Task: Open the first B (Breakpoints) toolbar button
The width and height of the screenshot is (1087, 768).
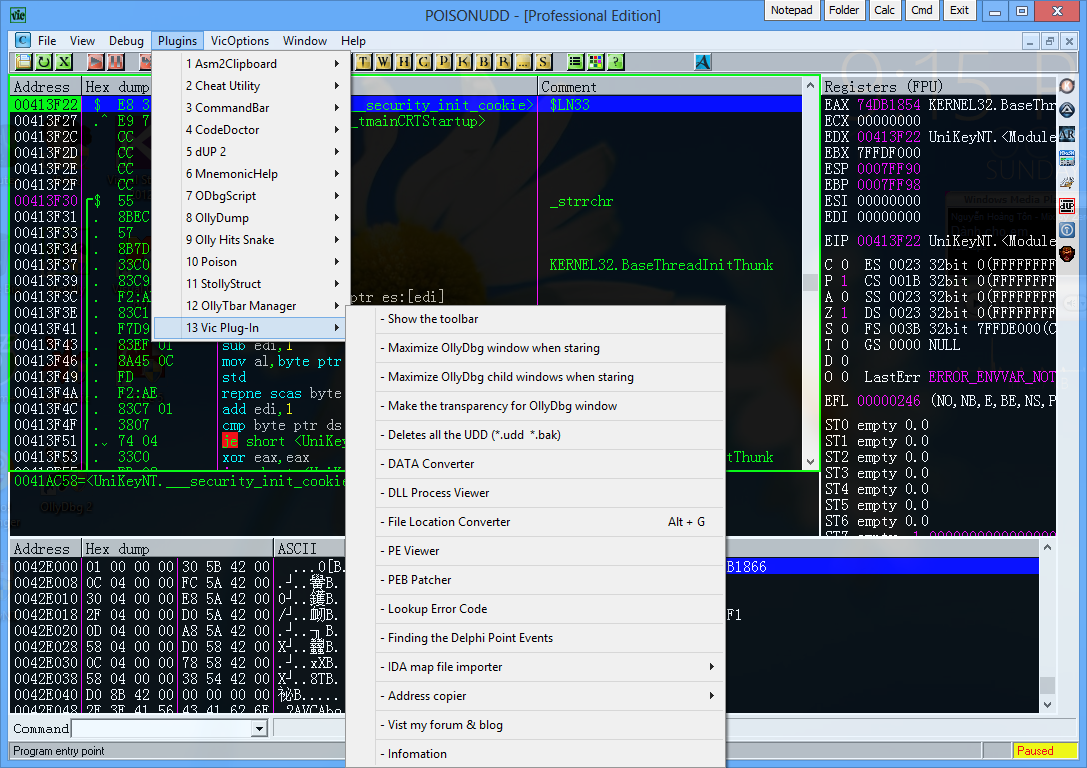Action: pos(484,62)
